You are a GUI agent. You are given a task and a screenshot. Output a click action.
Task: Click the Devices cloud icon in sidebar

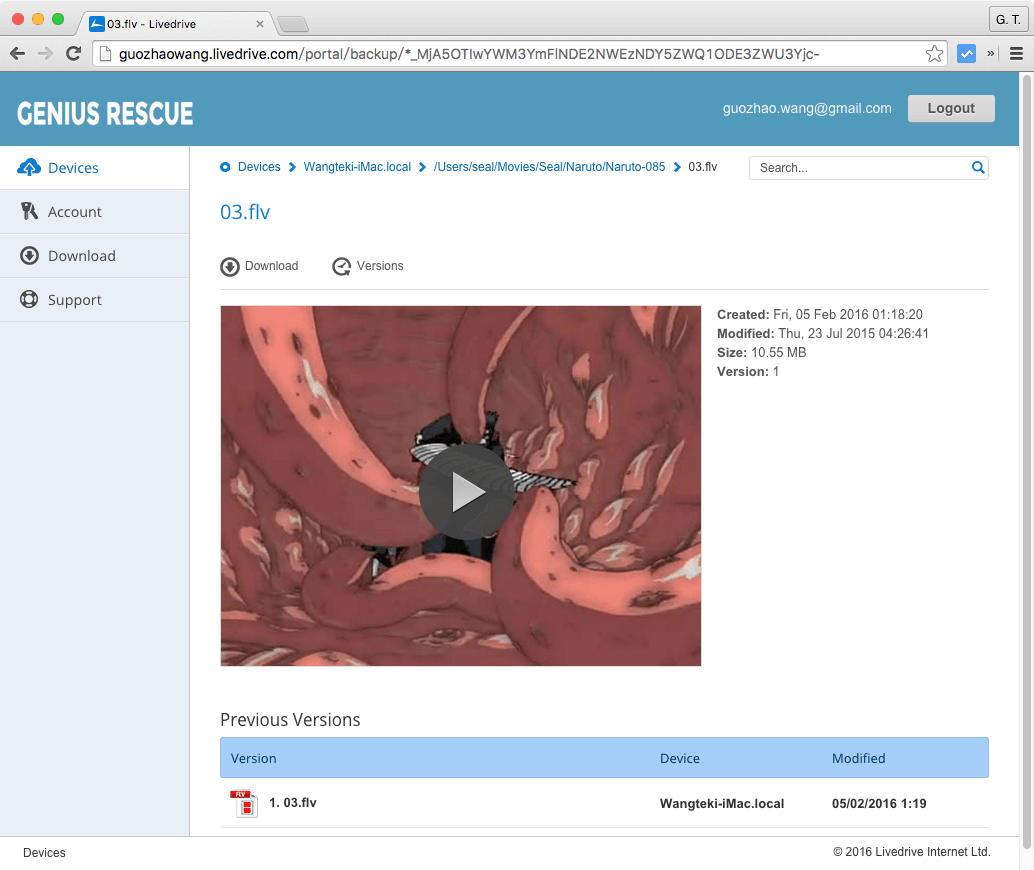coord(29,168)
